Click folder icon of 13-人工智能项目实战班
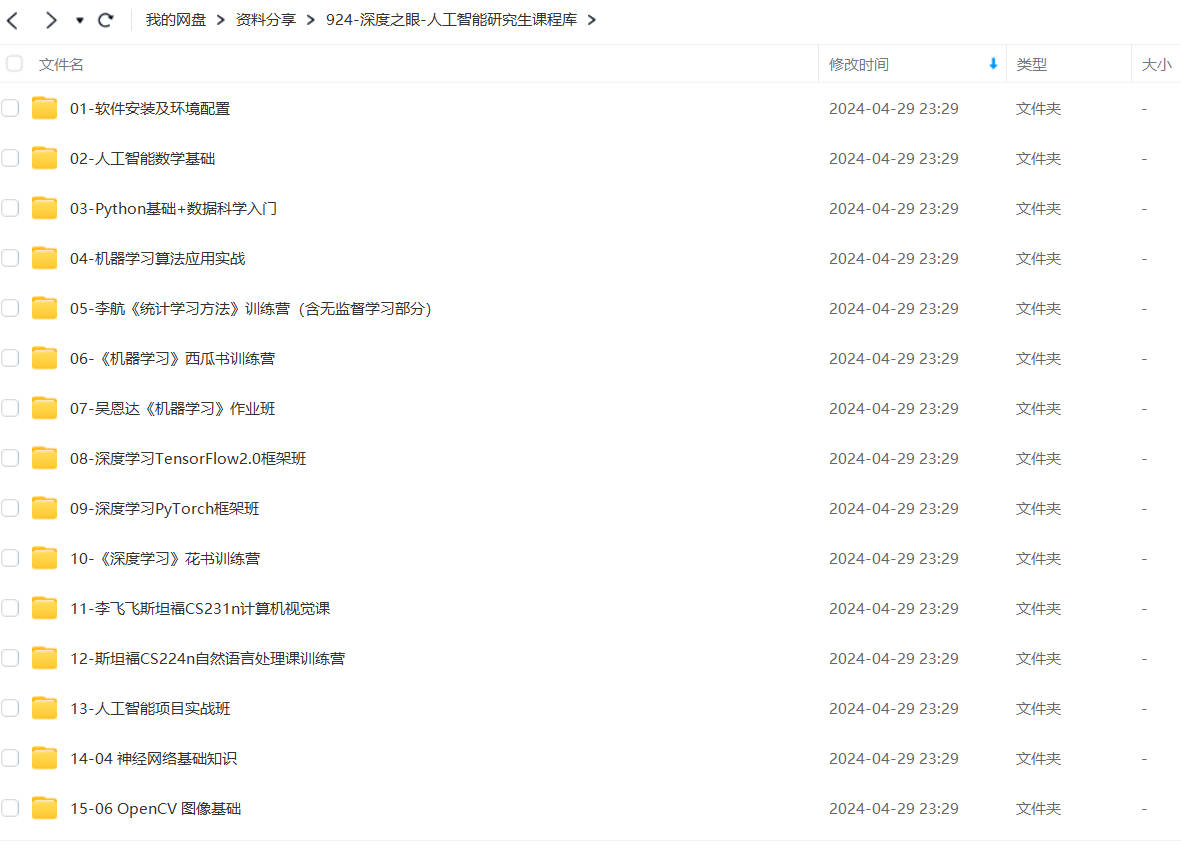Image resolution: width=1181 pixels, height=846 pixels. point(44,707)
